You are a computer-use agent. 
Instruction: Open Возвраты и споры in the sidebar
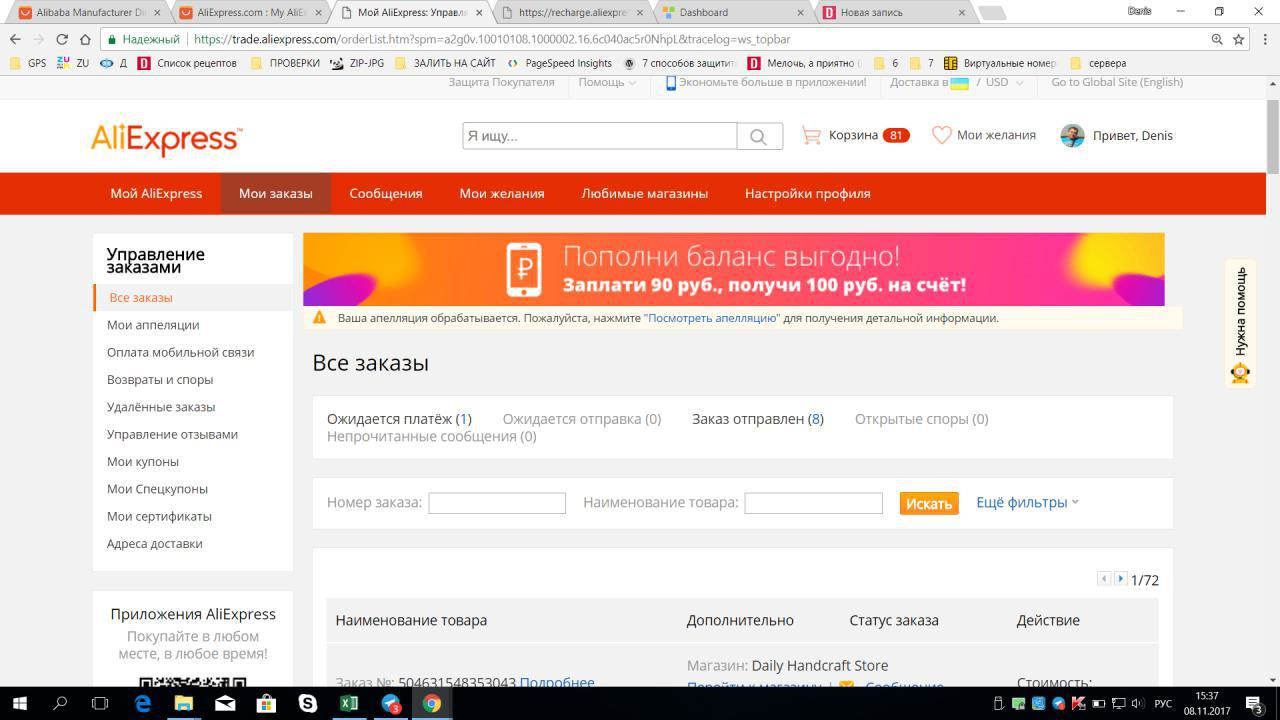(160, 379)
